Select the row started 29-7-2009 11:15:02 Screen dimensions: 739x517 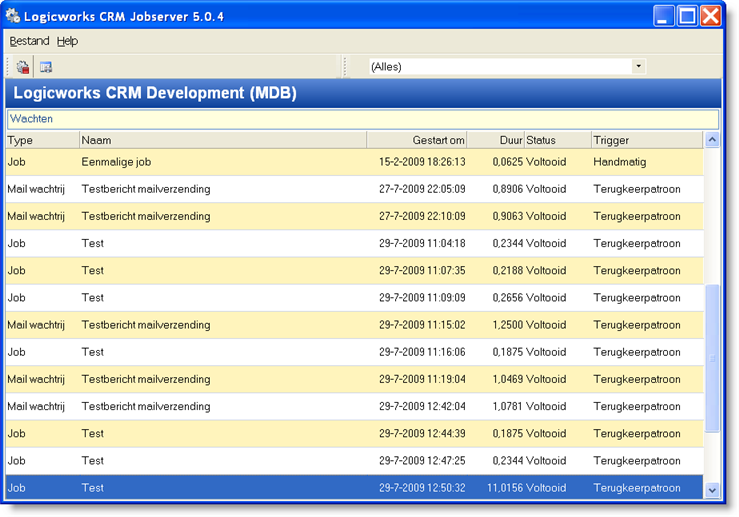coord(354,325)
